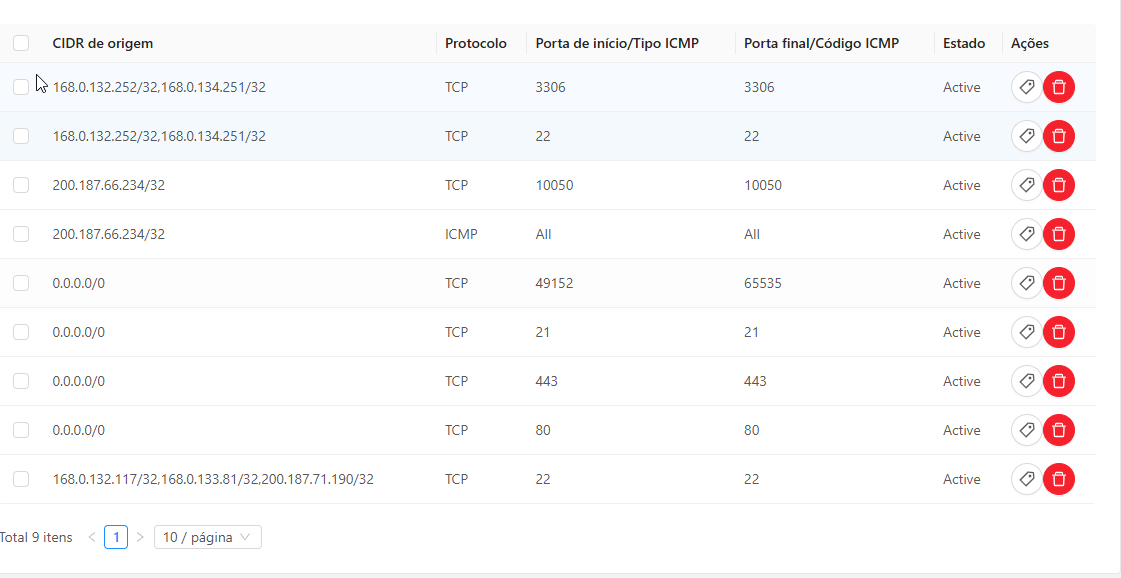This screenshot has width=1121, height=578.
Task: Delete the ICMP rule for 200.187.66.234/32
Action: (1059, 234)
